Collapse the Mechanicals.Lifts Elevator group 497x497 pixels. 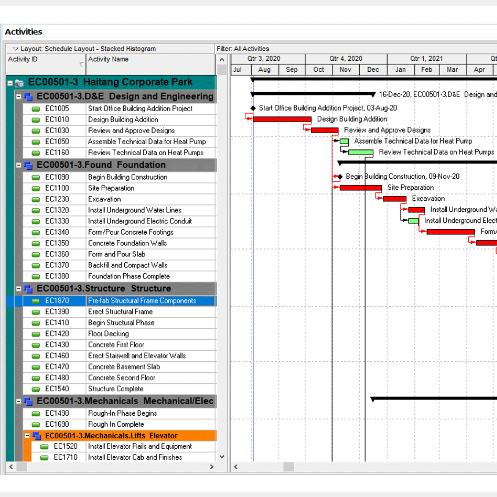(x=27, y=436)
